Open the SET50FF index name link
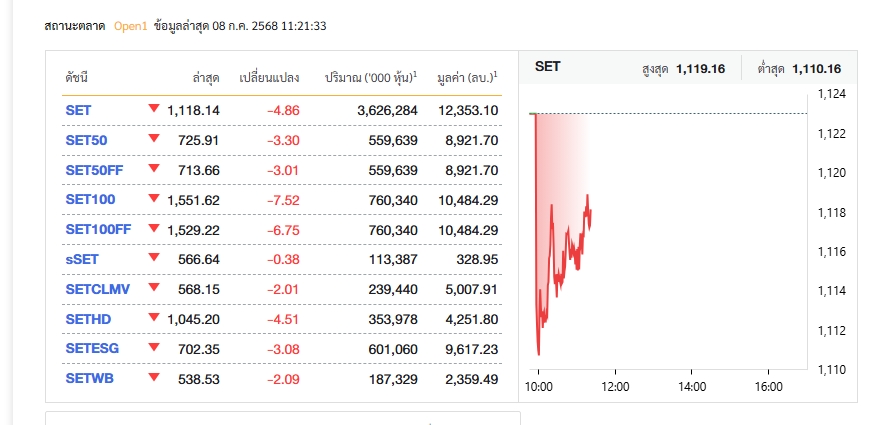 tap(94, 170)
